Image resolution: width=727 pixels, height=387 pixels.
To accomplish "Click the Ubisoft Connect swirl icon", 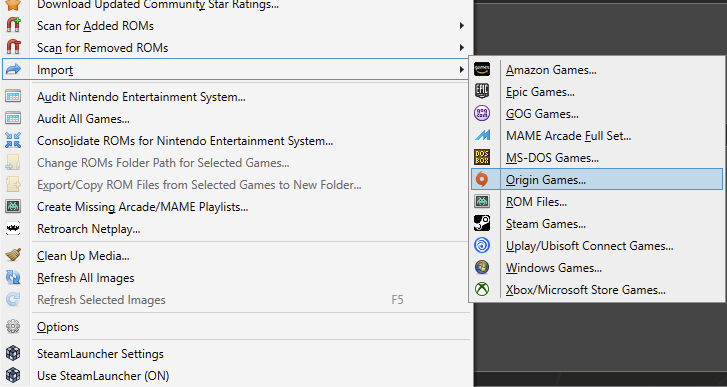I will tap(482, 246).
